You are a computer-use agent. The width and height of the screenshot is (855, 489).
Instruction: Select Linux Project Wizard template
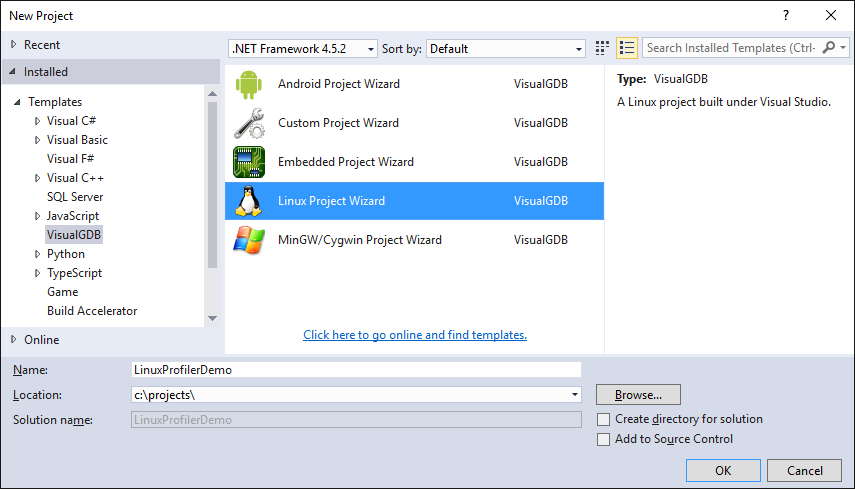coord(414,201)
